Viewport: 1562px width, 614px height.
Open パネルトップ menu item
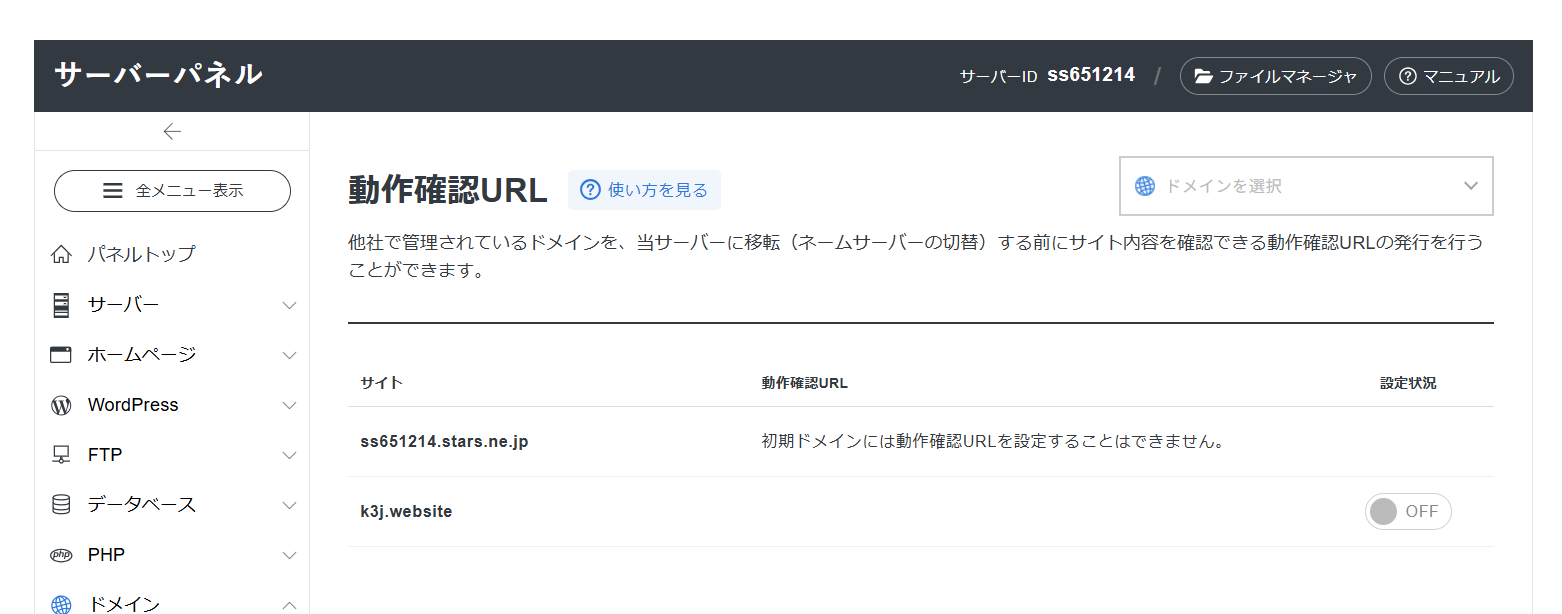141,254
